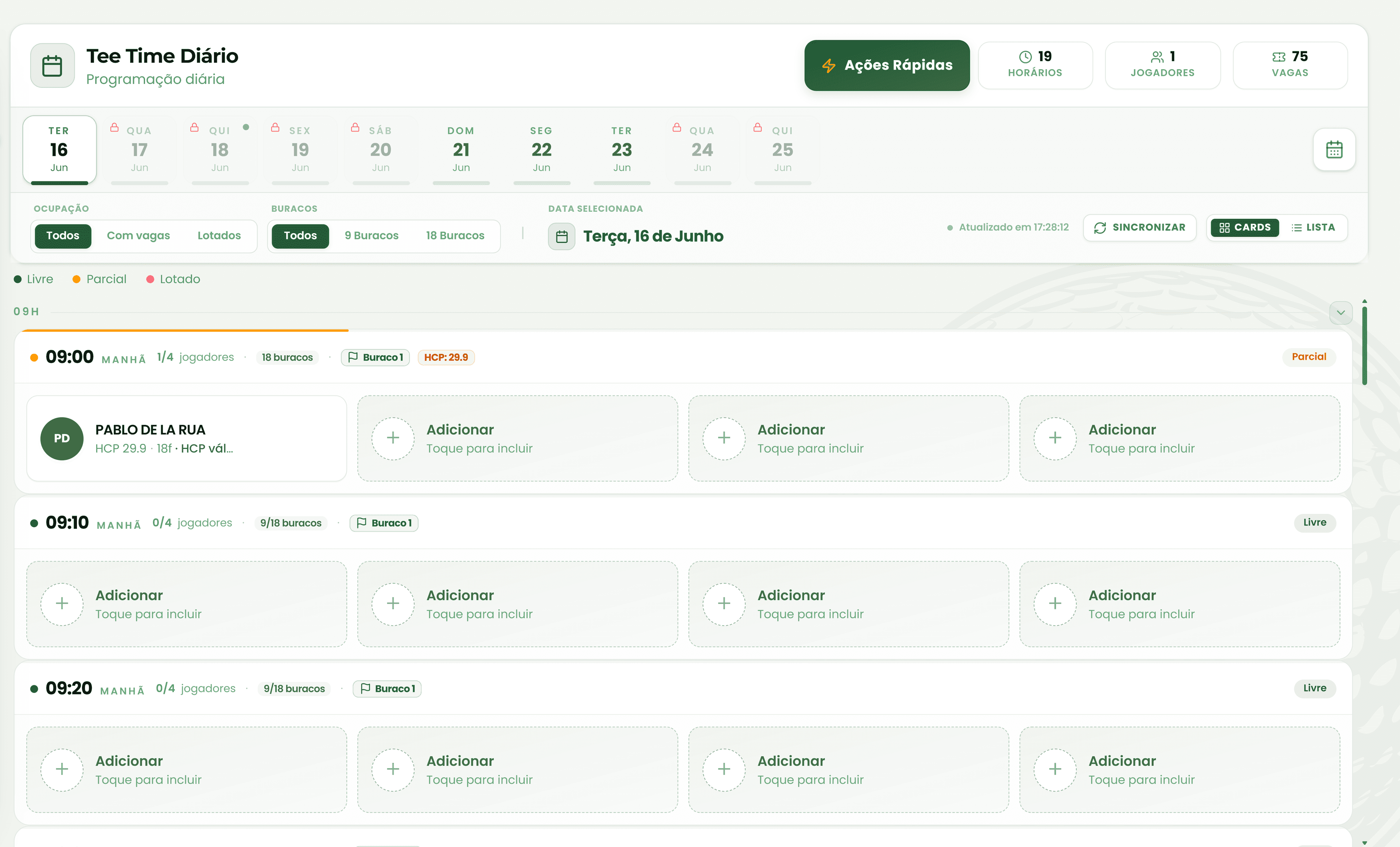
Task: Click the 75 Vagas stat card
Action: (x=1290, y=65)
